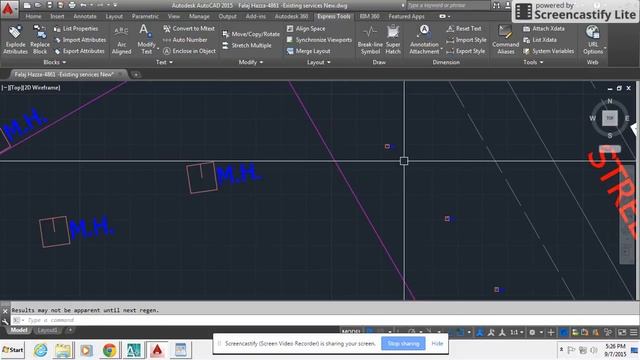640x360 pixels.
Task: Click the New file icon in quick access toolbar
Action: tap(27, 5)
